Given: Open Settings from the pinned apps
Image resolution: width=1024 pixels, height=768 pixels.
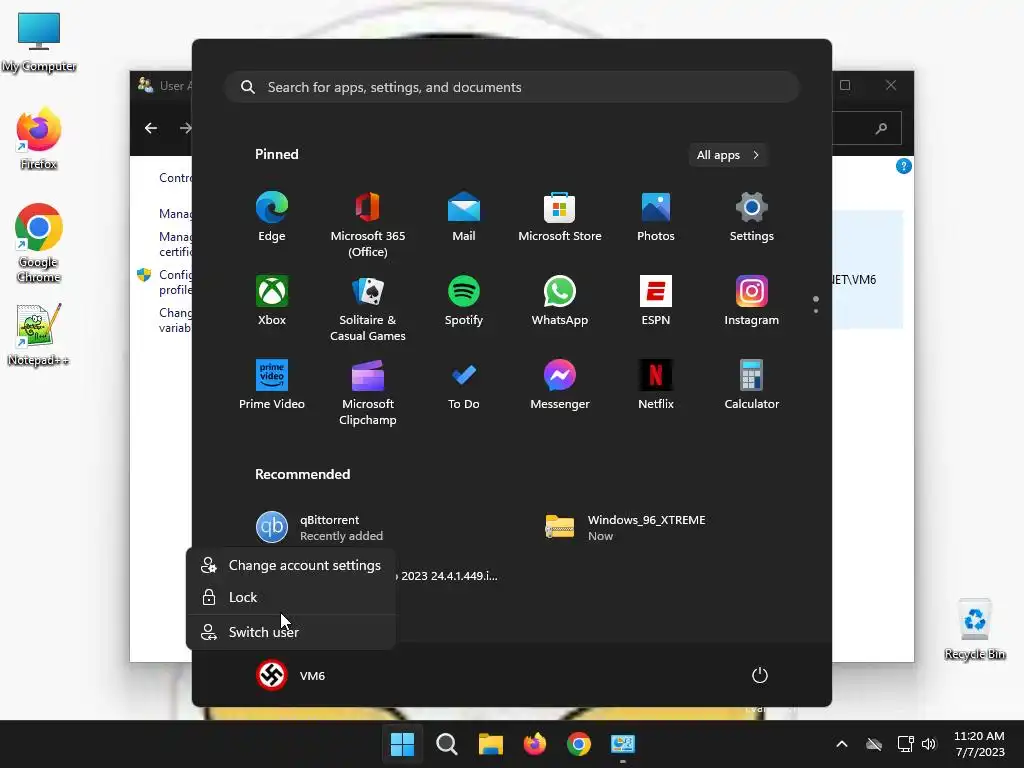Looking at the screenshot, I should (x=752, y=217).
